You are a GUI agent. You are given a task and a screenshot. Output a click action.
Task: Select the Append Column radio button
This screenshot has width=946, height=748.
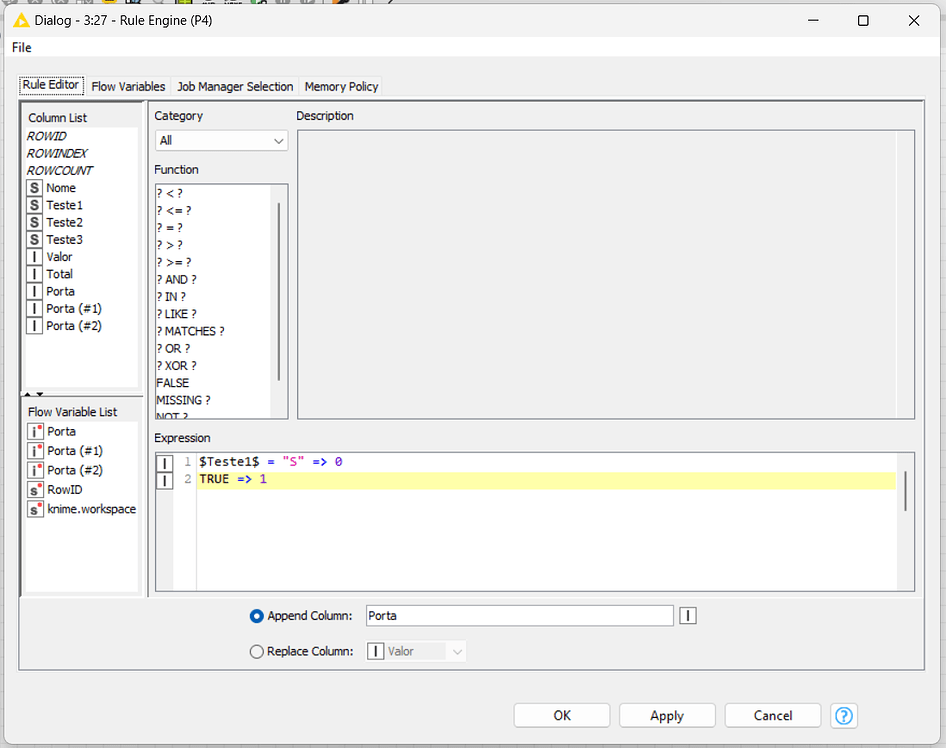pyautogui.click(x=257, y=616)
